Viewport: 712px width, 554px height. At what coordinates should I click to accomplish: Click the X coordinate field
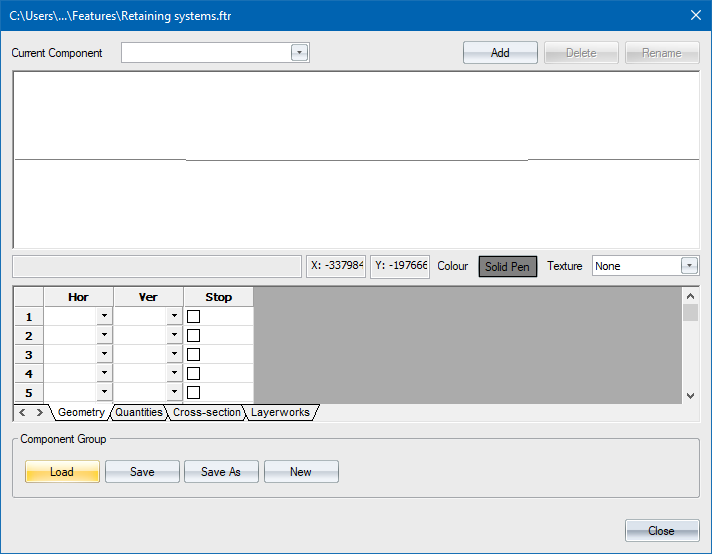[336, 266]
